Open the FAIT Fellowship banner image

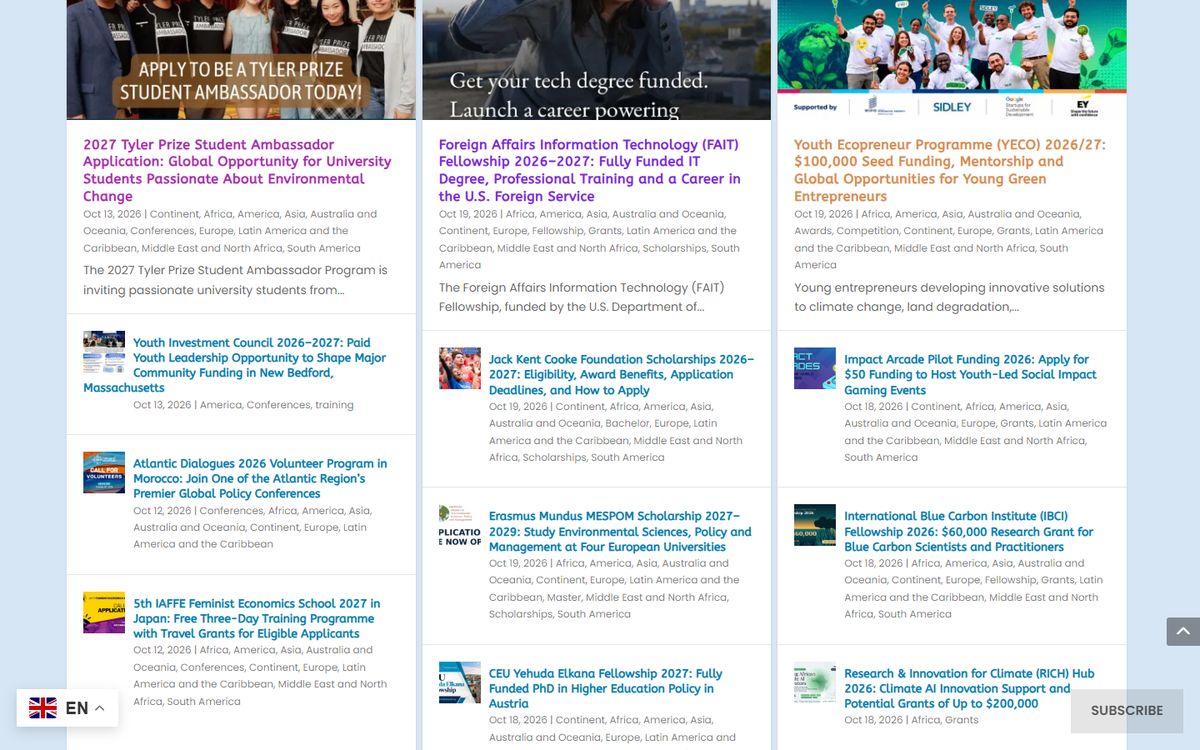[597, 60]
